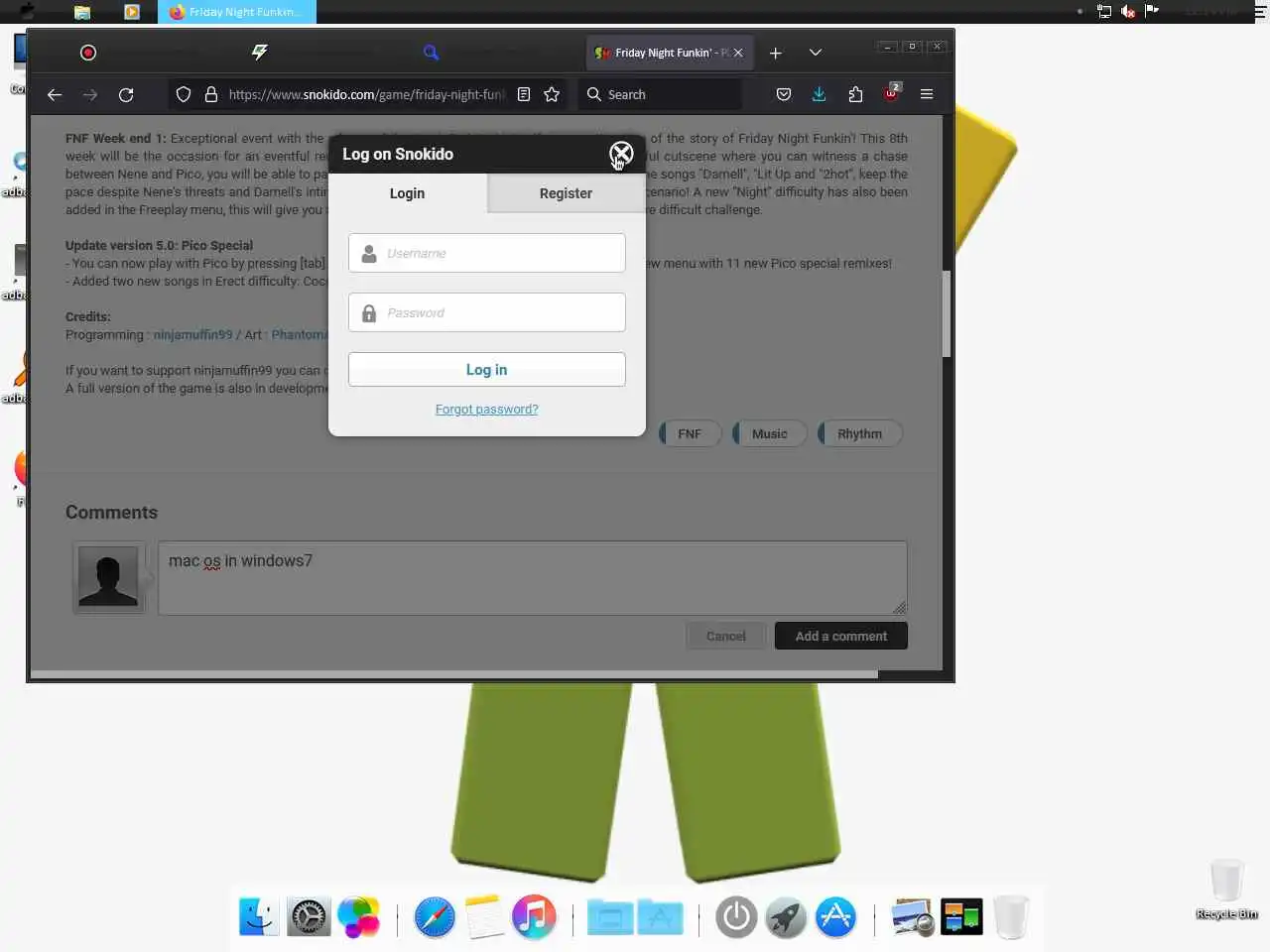Open iTunes music note in dock
1270x952 pixels.
pyautogui.click(x=534, y=917)
